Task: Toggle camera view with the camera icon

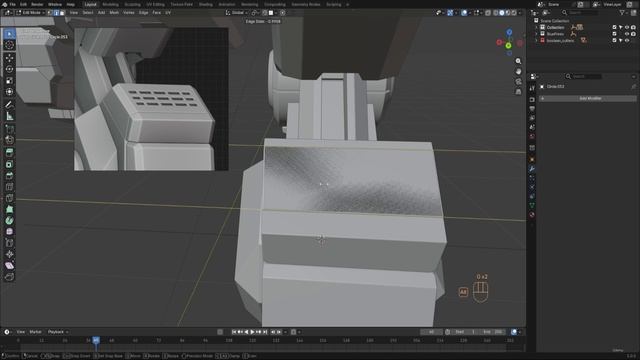Action: click(x=518, y=82)
